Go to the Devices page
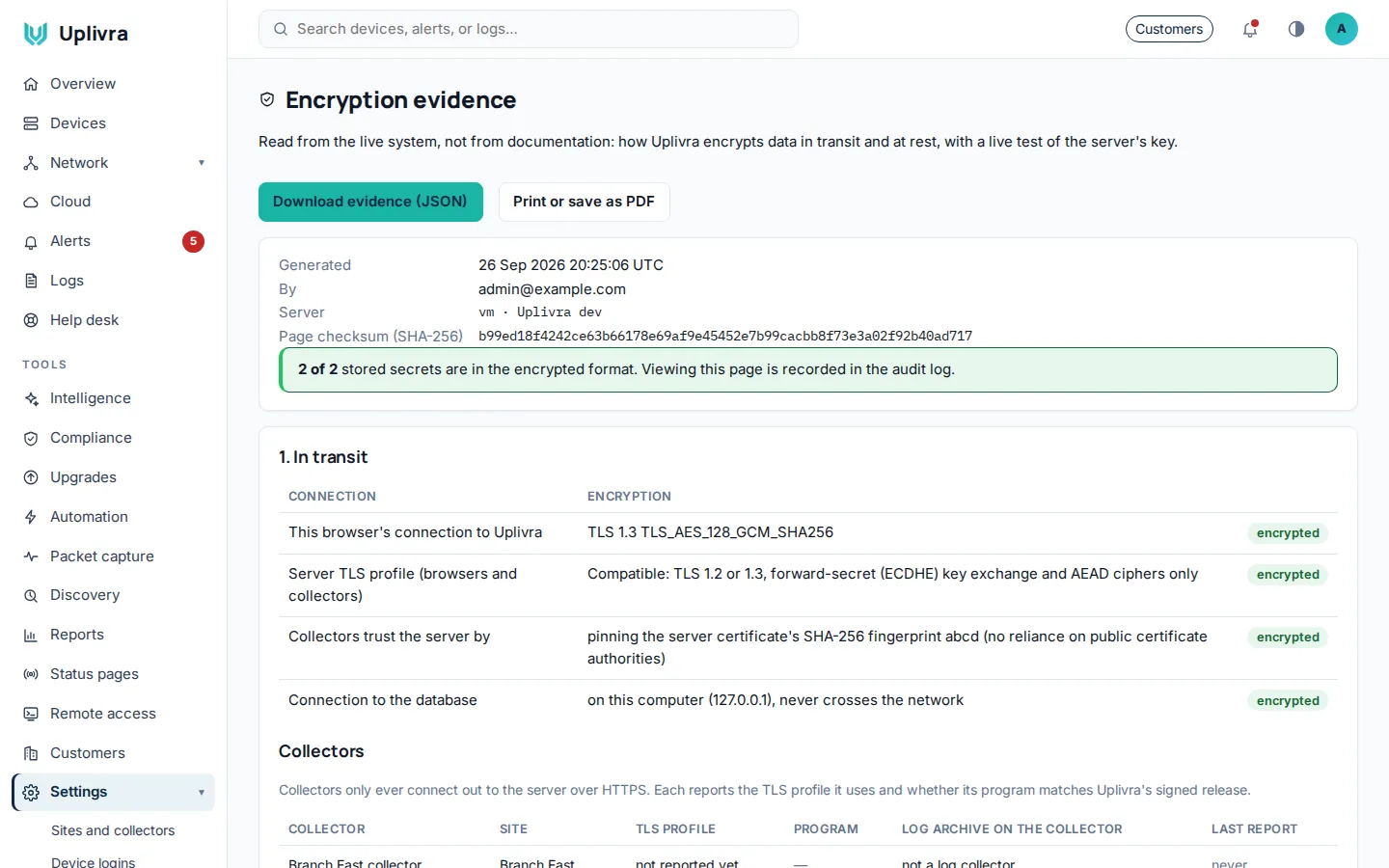This screenshot has width=1389, height=868. pyautogui.click(x=113, y=123)
